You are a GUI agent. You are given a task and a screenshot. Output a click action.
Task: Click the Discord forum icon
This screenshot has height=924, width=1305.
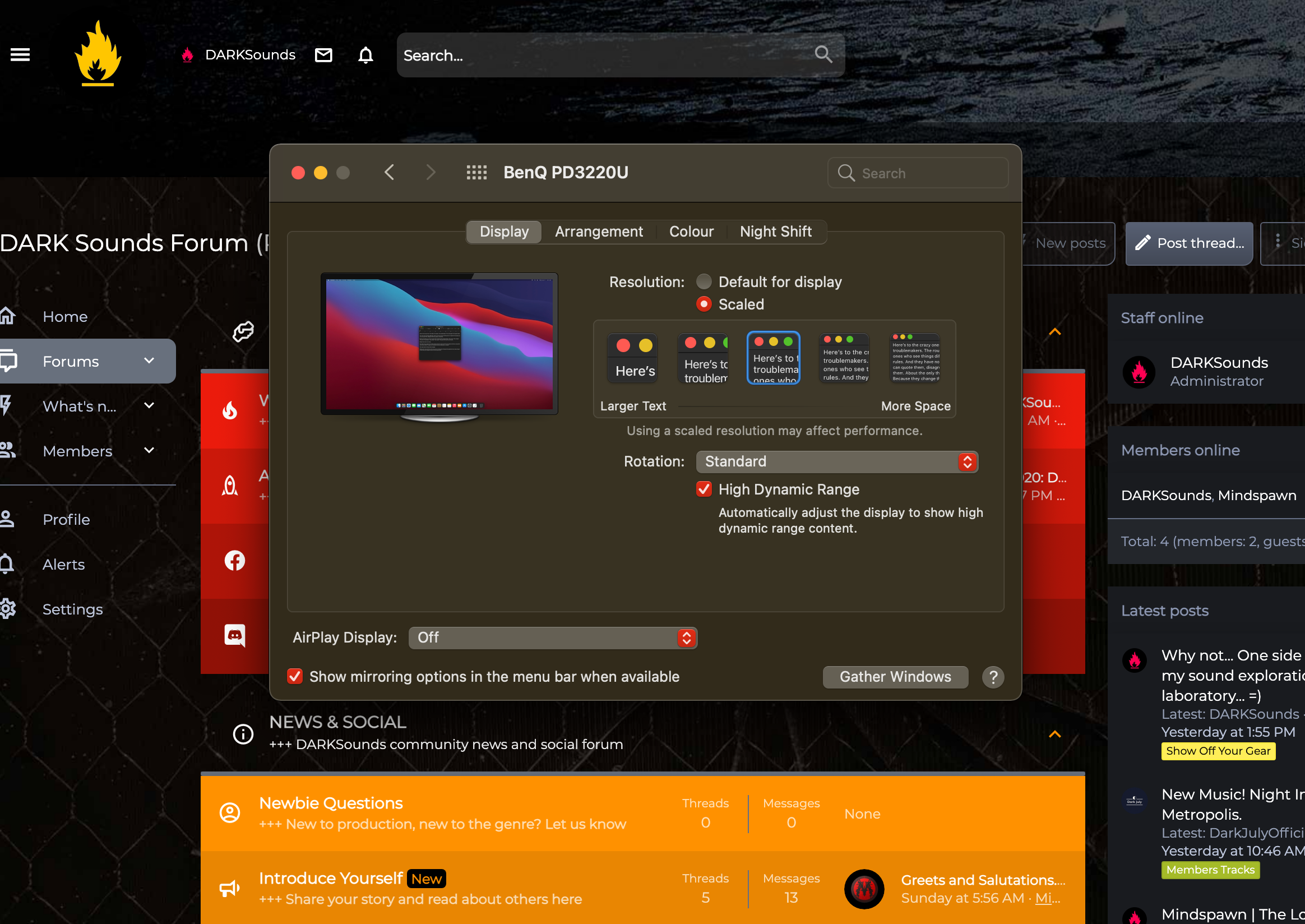pyautogui.click(x=234, y=635)
